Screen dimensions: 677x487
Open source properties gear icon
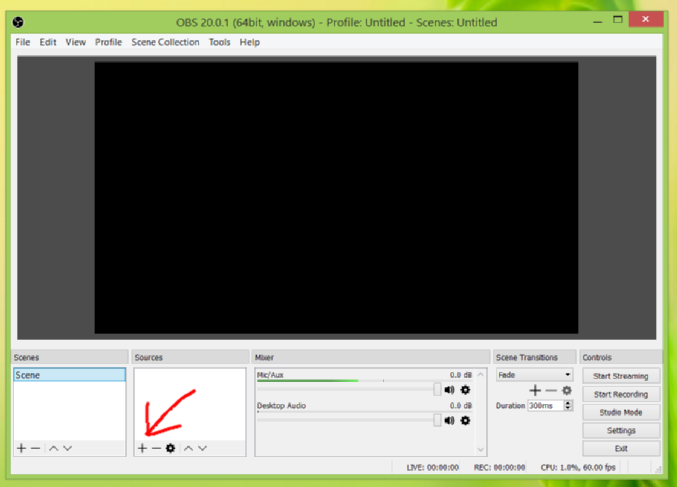click(171, 448)
